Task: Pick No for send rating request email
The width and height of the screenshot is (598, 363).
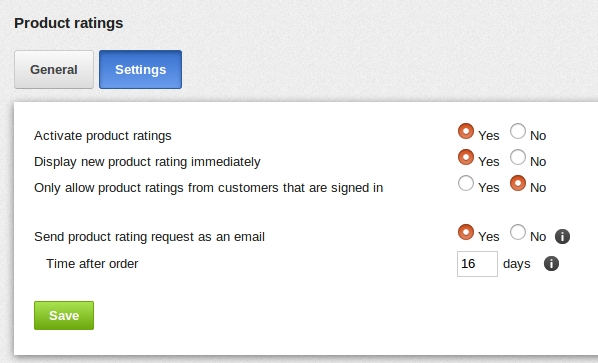Action: 518,232
